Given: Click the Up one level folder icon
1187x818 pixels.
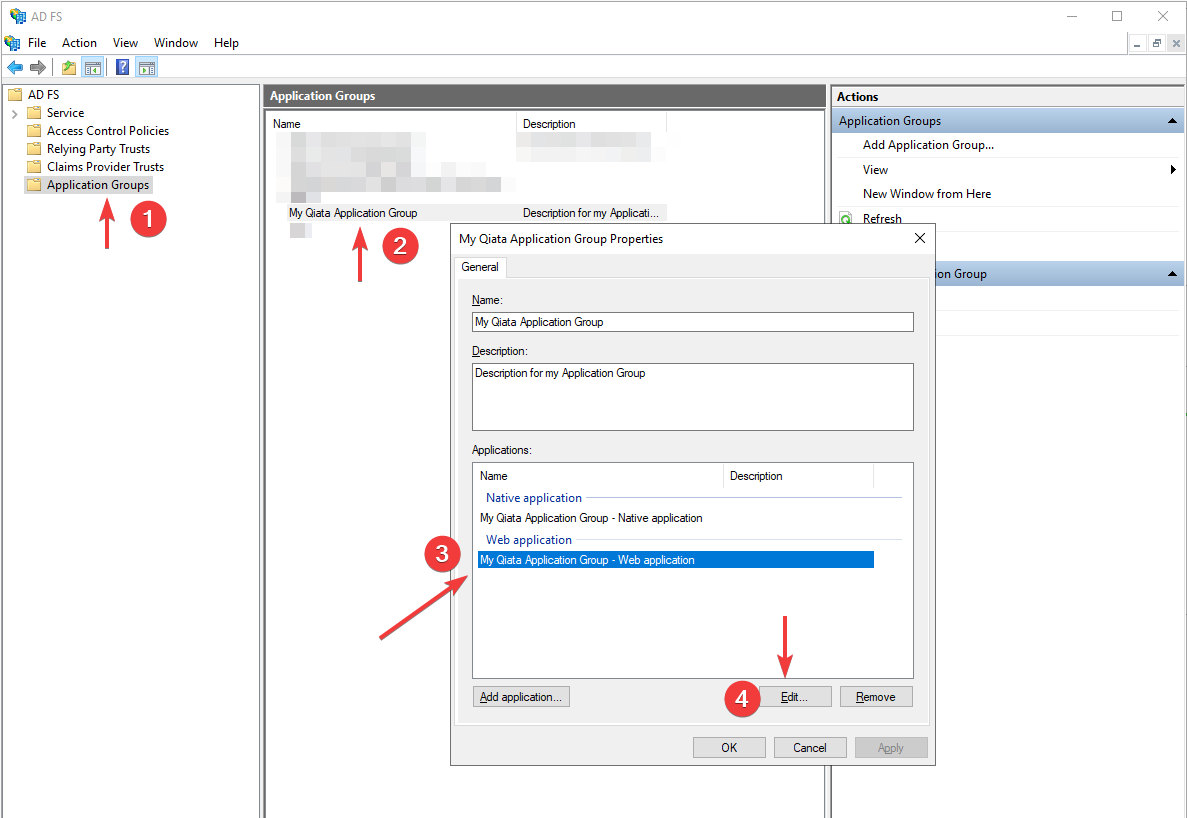Looking at the screenshot, I should 68,67.
